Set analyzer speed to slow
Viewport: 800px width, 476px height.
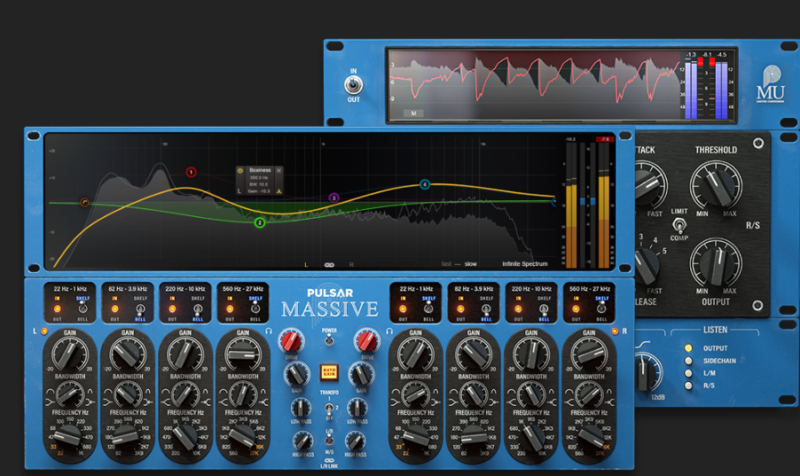(x=470, y=264)
